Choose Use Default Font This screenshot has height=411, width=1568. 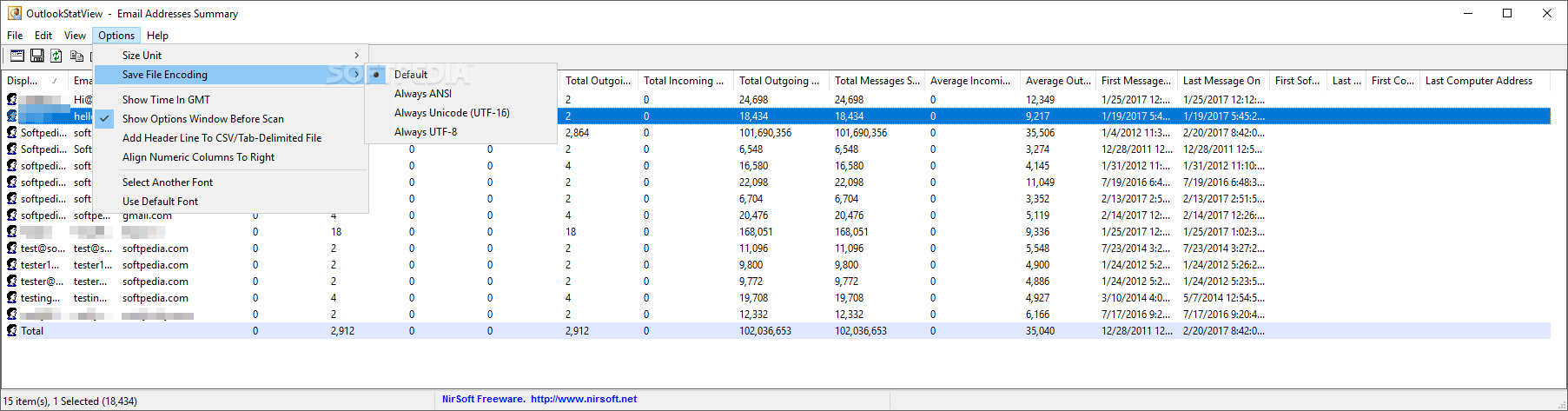click(231, 202)
